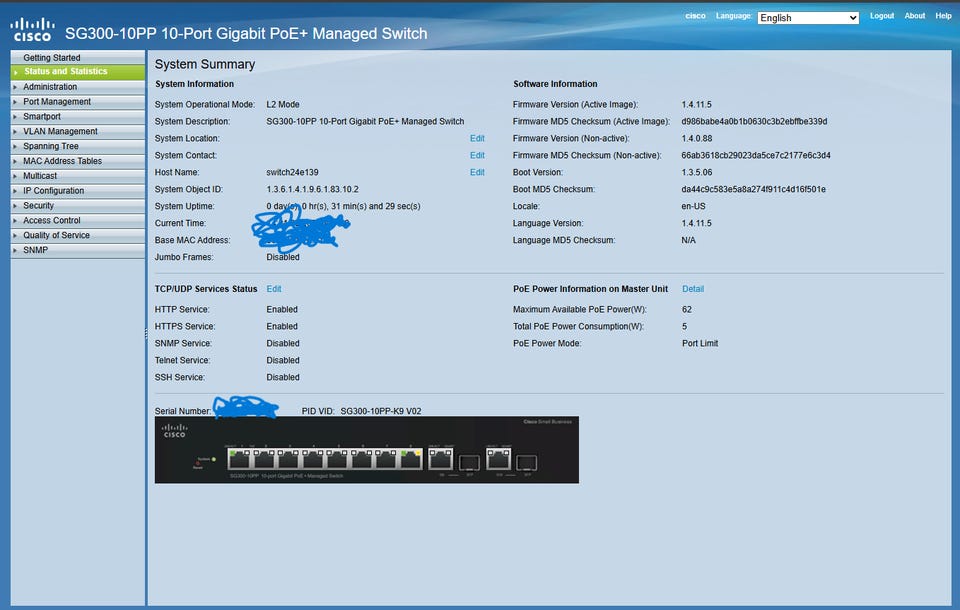Click the host name value switch24e139
Viewport: 960px width, 610px height.
(292, 173)
